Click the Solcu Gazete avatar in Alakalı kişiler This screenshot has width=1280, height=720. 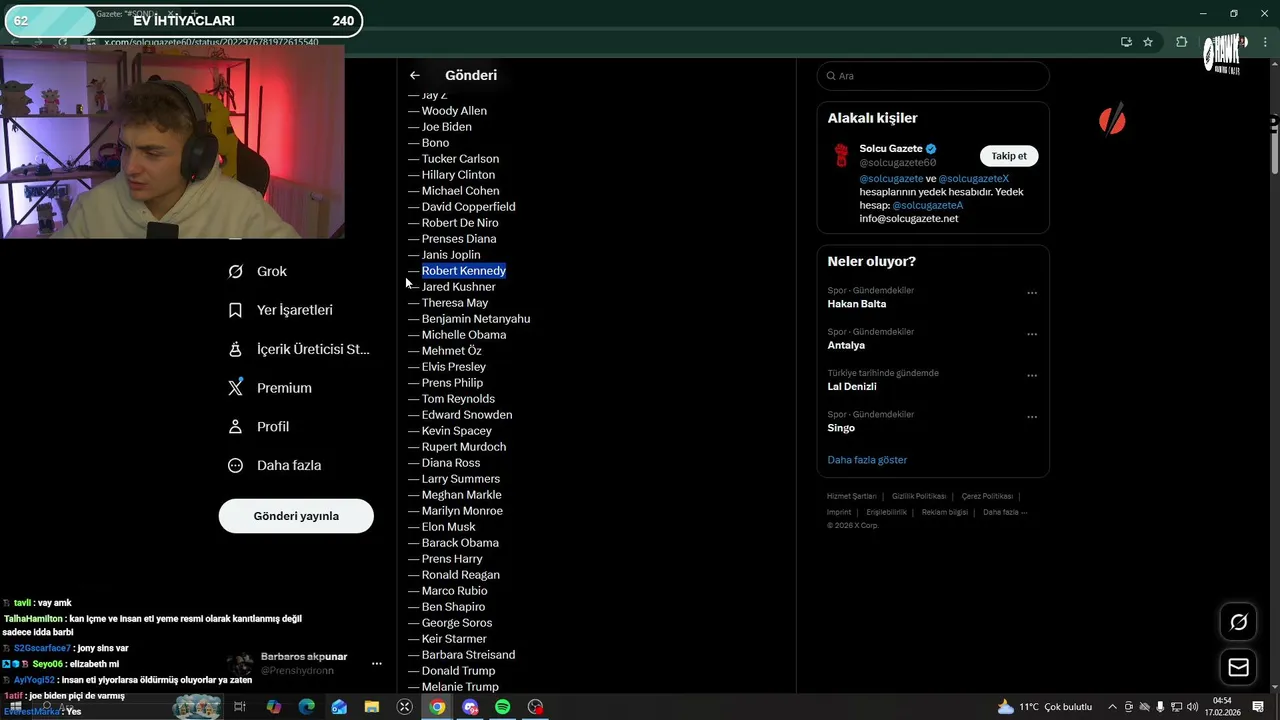(x=841, y=155)
